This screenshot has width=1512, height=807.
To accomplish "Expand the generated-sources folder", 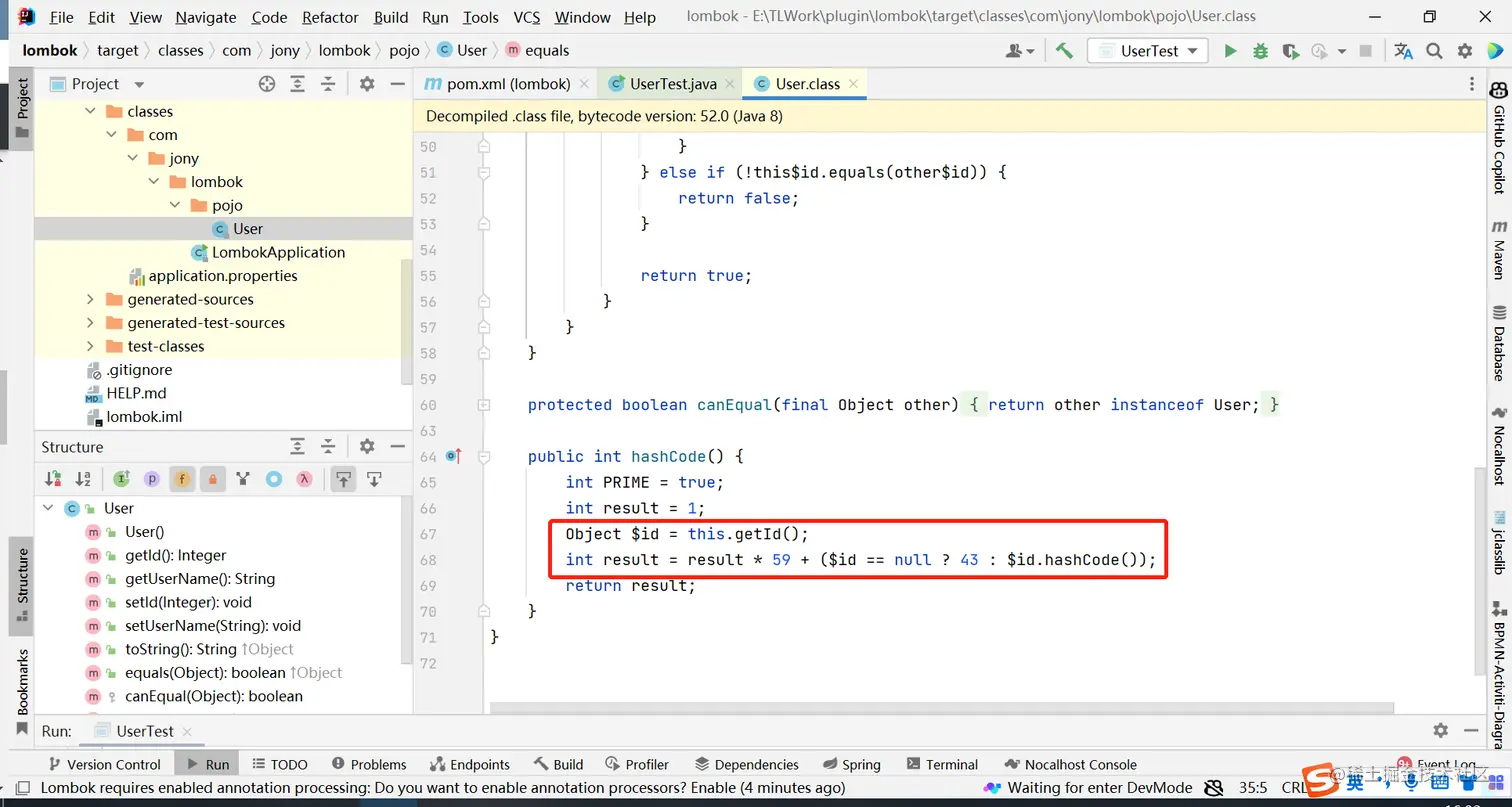I will tap(90, 299).
